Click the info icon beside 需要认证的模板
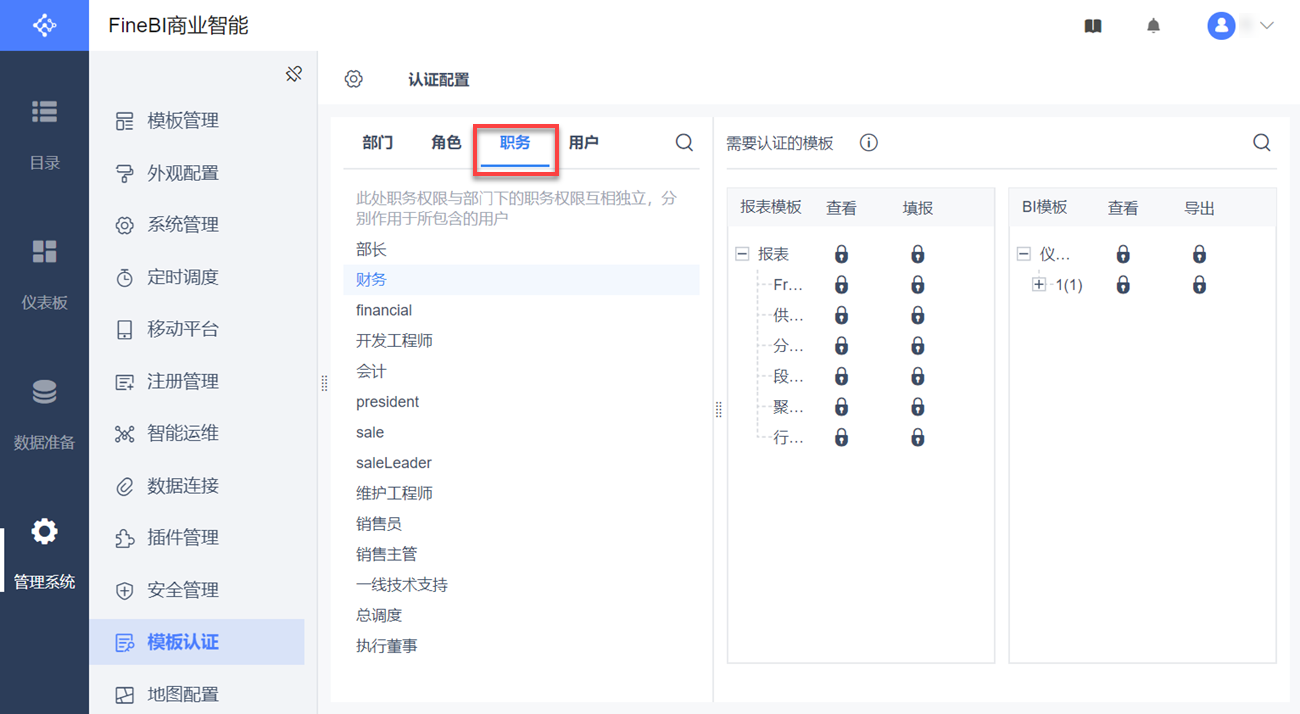This screenshot has height=714, width=1300. [868, 143]
